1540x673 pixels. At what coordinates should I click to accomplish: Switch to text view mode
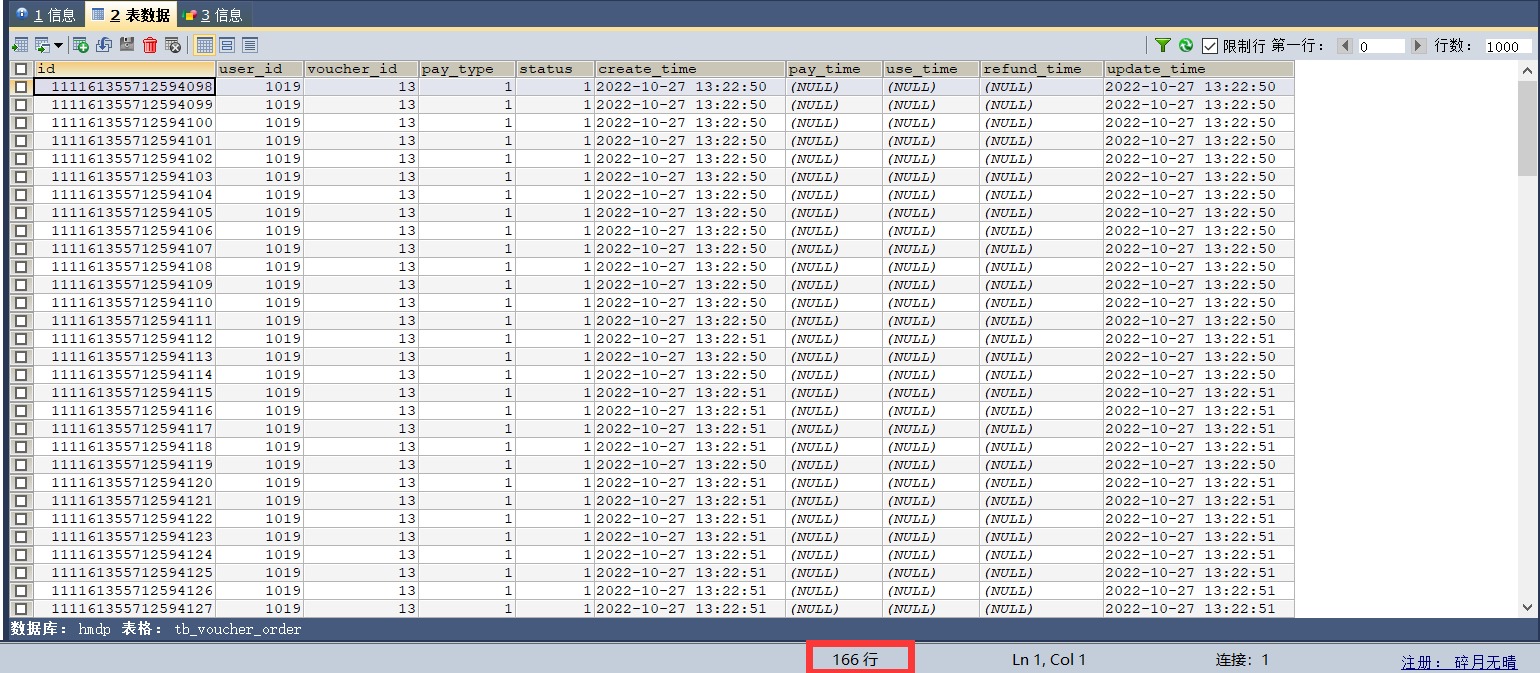[250, 45]
